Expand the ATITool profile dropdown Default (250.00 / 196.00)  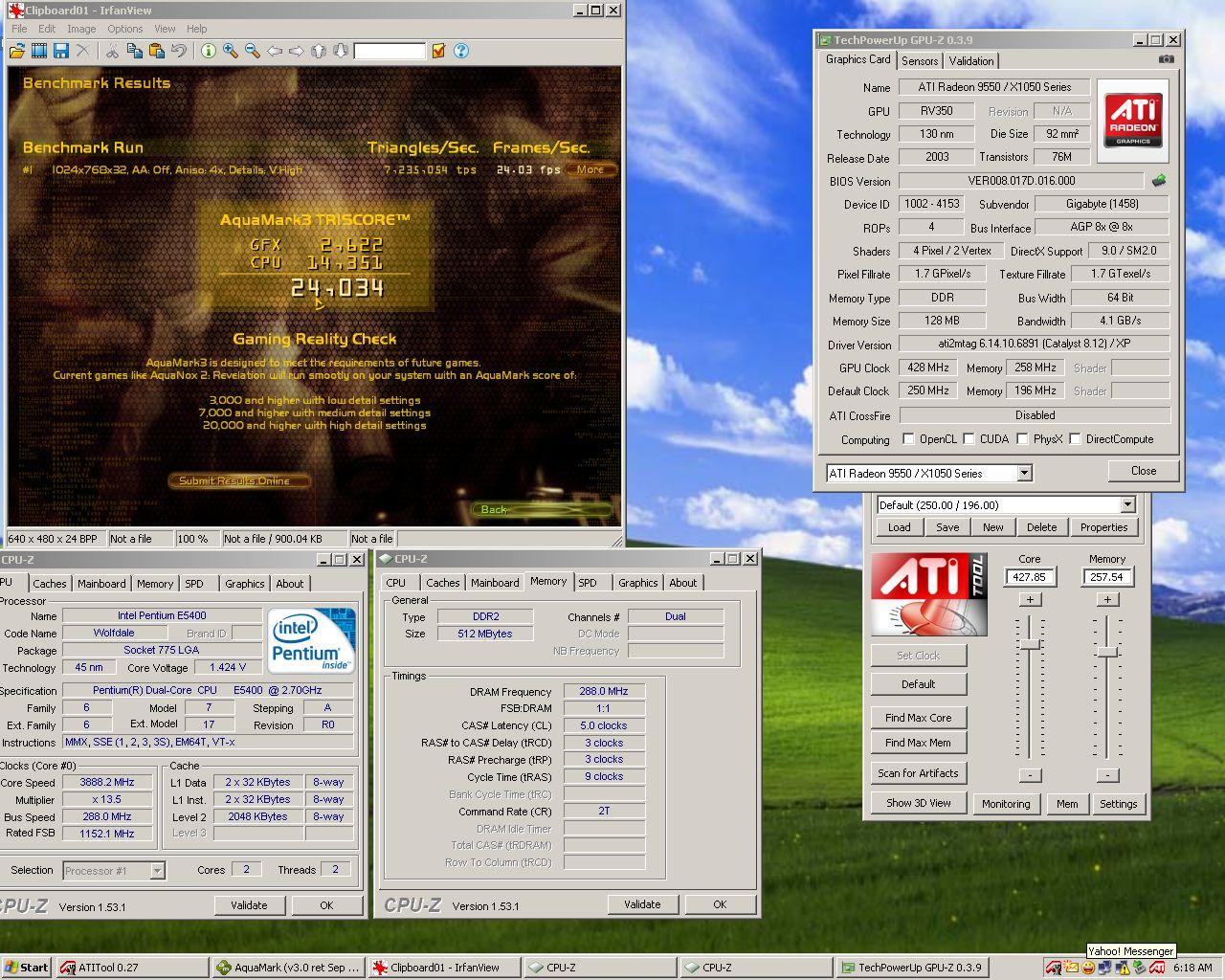click(1127, 505)
